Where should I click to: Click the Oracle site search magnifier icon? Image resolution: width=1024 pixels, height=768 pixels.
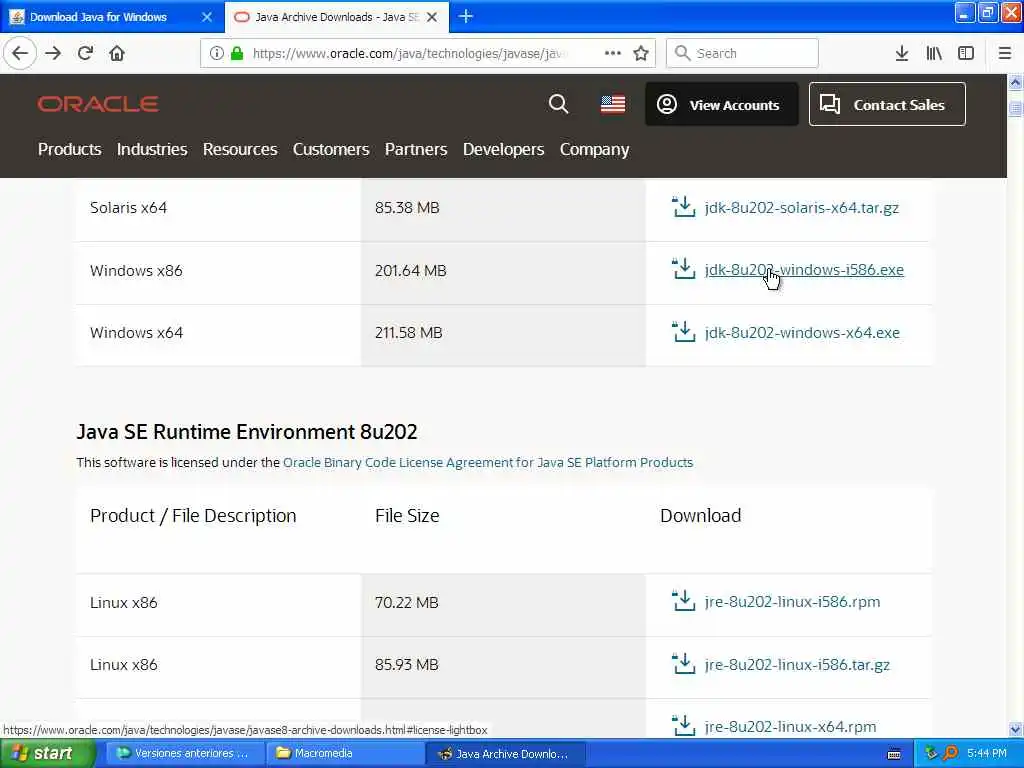558,104
